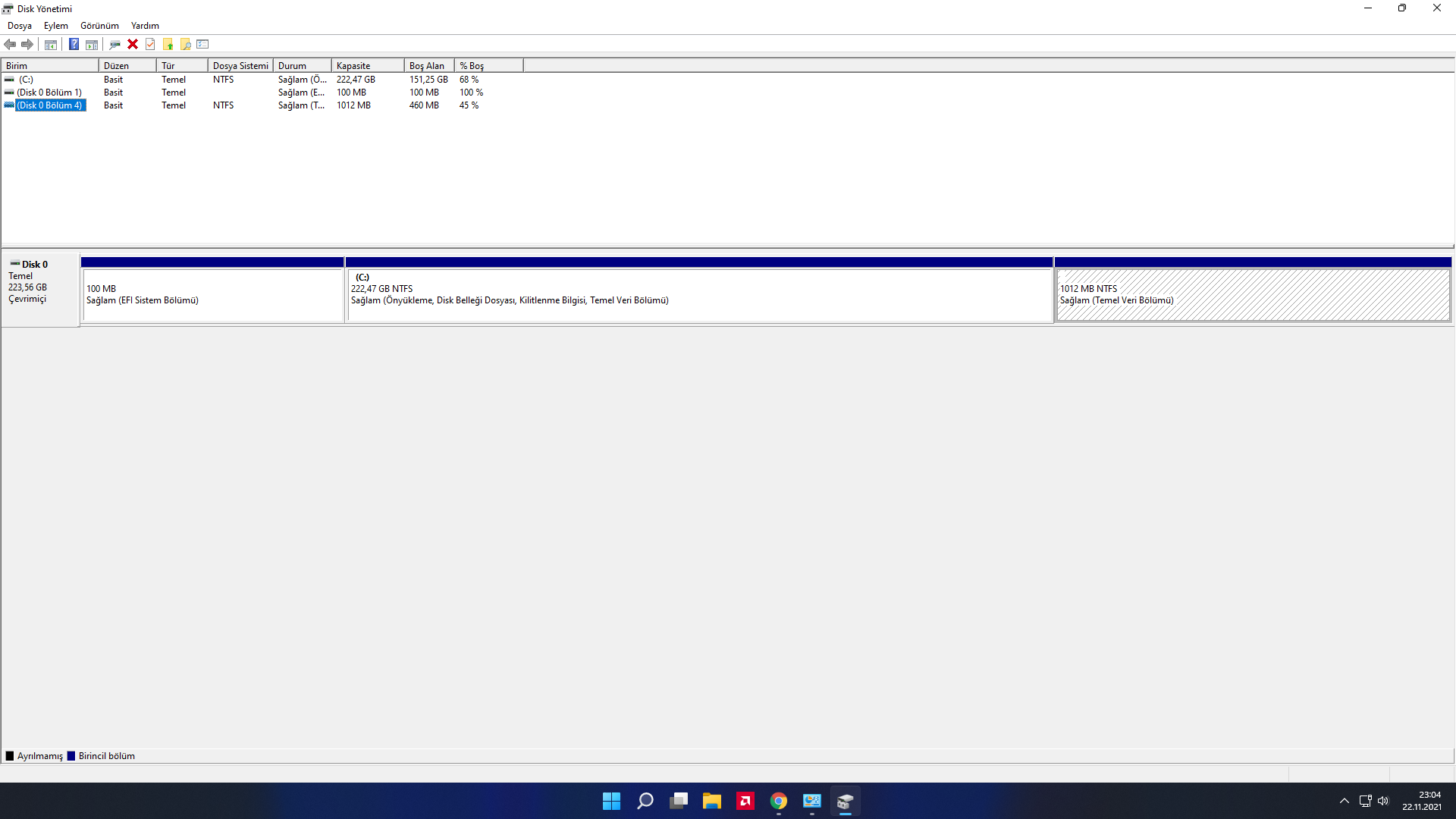
Task: Click the drive connection settings toolbar icon
Action: point(115,44)
